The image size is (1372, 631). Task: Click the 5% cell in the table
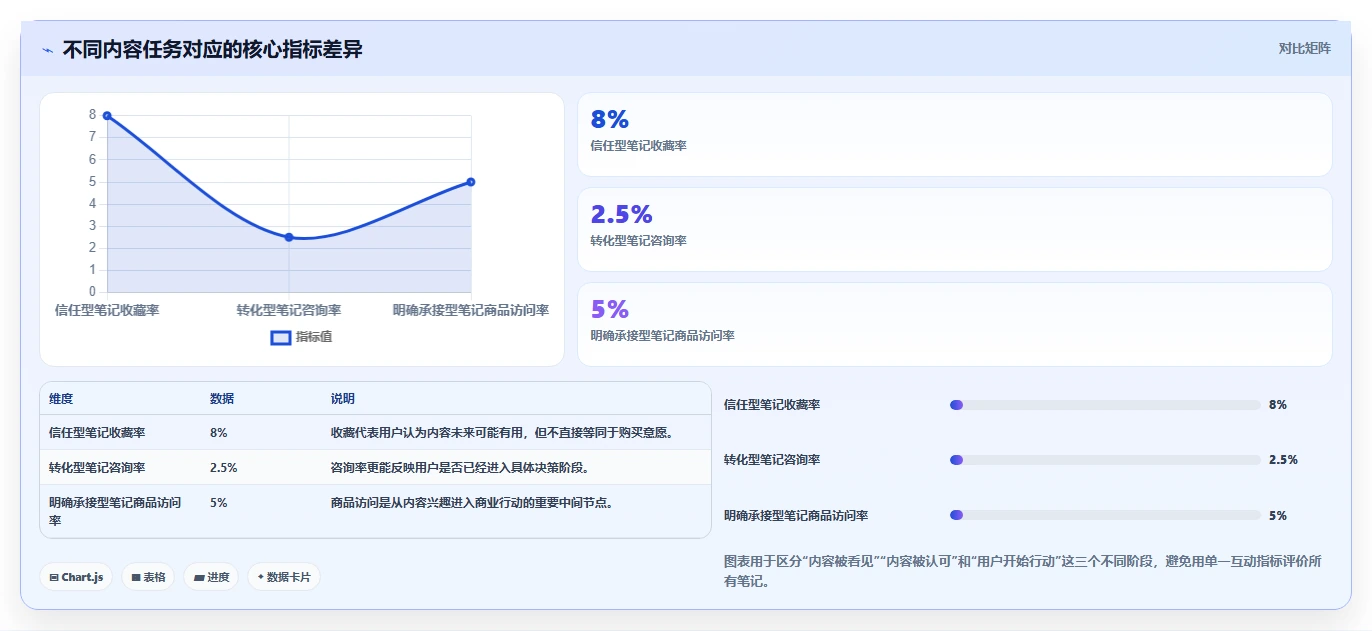pyautogui.click(x=219, y=503)
